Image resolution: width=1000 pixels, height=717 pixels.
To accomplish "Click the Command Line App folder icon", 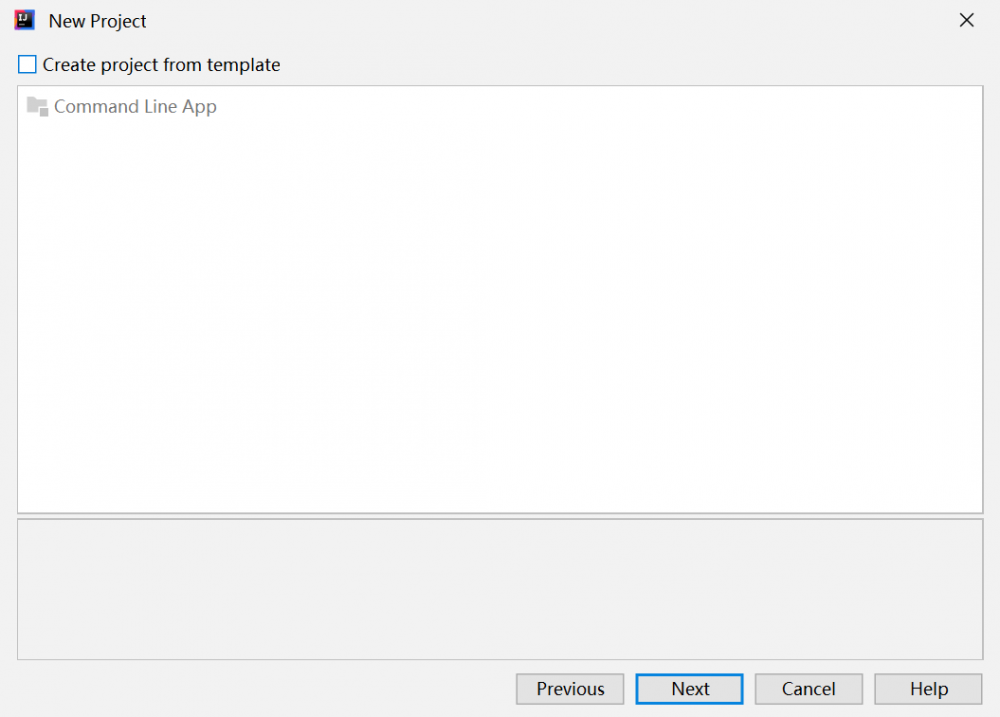I will click(x=37, y=106).
